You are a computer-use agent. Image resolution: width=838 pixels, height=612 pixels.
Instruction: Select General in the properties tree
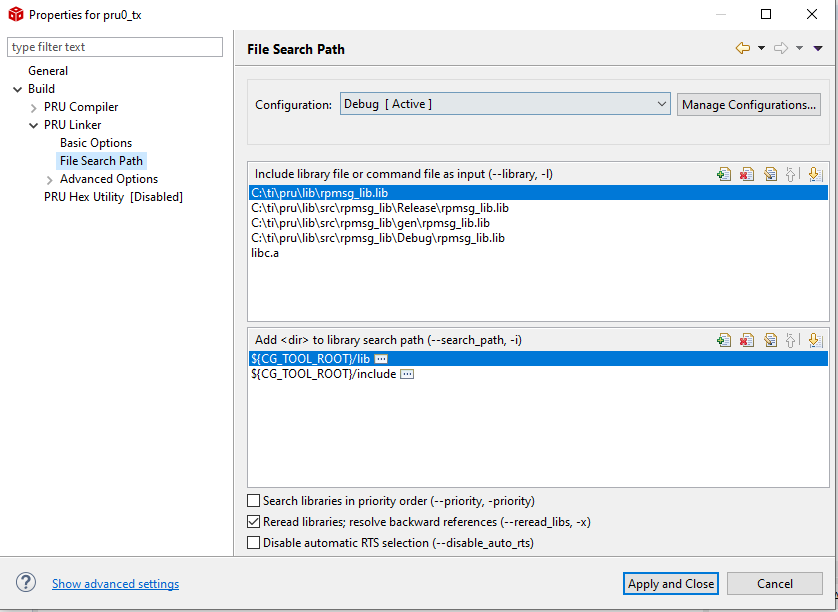[48, 71]
